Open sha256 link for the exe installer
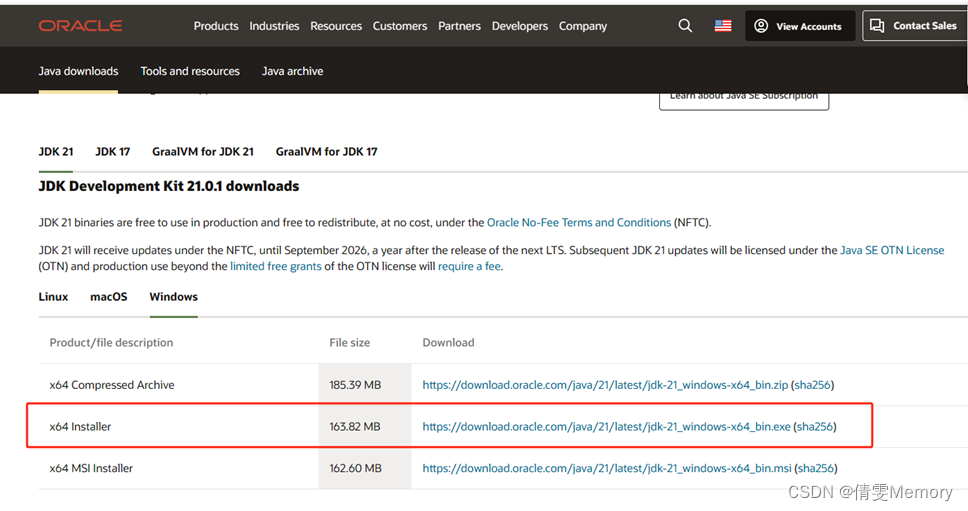968x511 pixels. 815,426
